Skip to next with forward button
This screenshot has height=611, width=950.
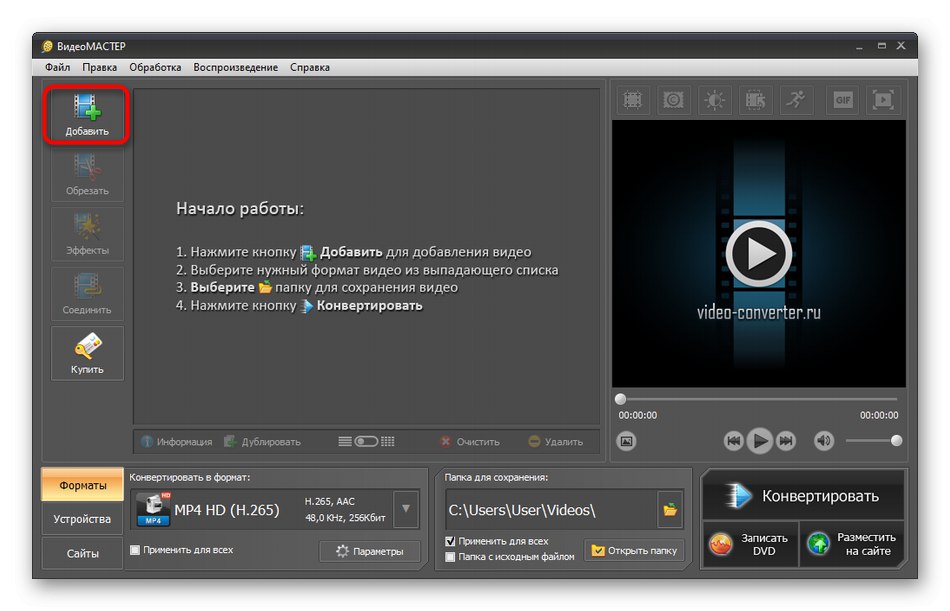(x=786, y=441)
